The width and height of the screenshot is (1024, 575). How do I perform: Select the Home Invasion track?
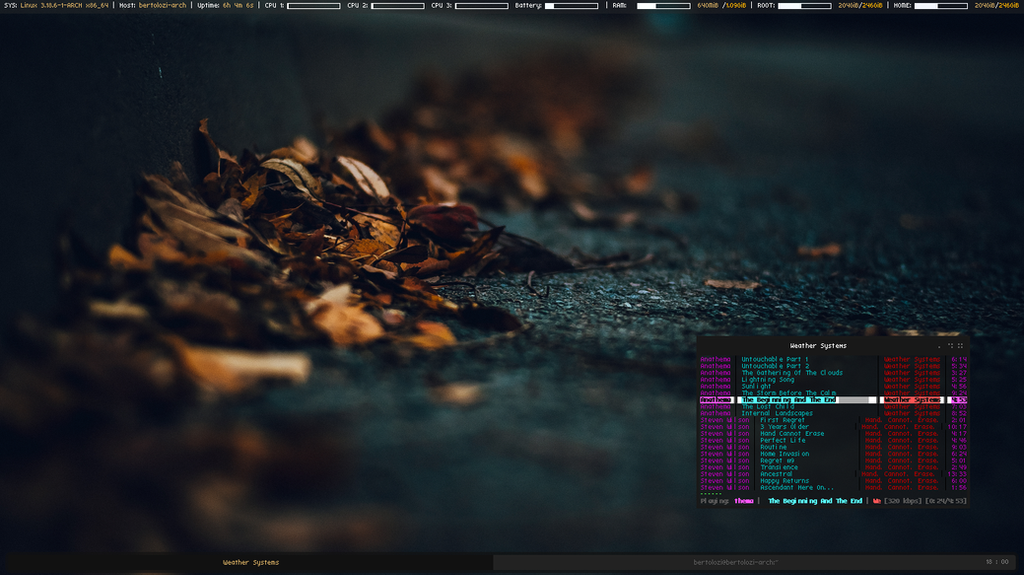coord(784,453)
